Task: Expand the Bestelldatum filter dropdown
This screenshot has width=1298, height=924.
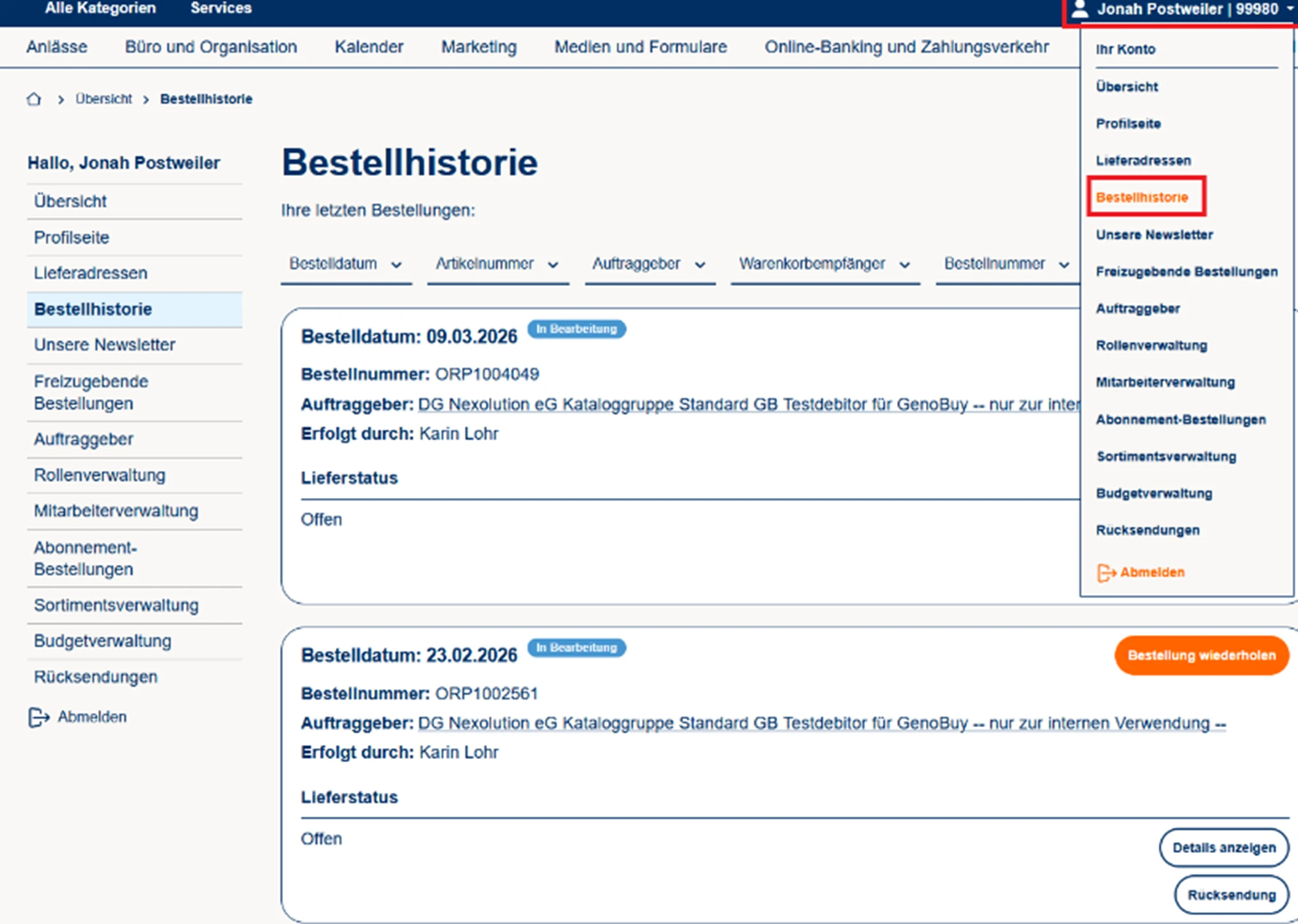Action: click(x=345, y=264)
